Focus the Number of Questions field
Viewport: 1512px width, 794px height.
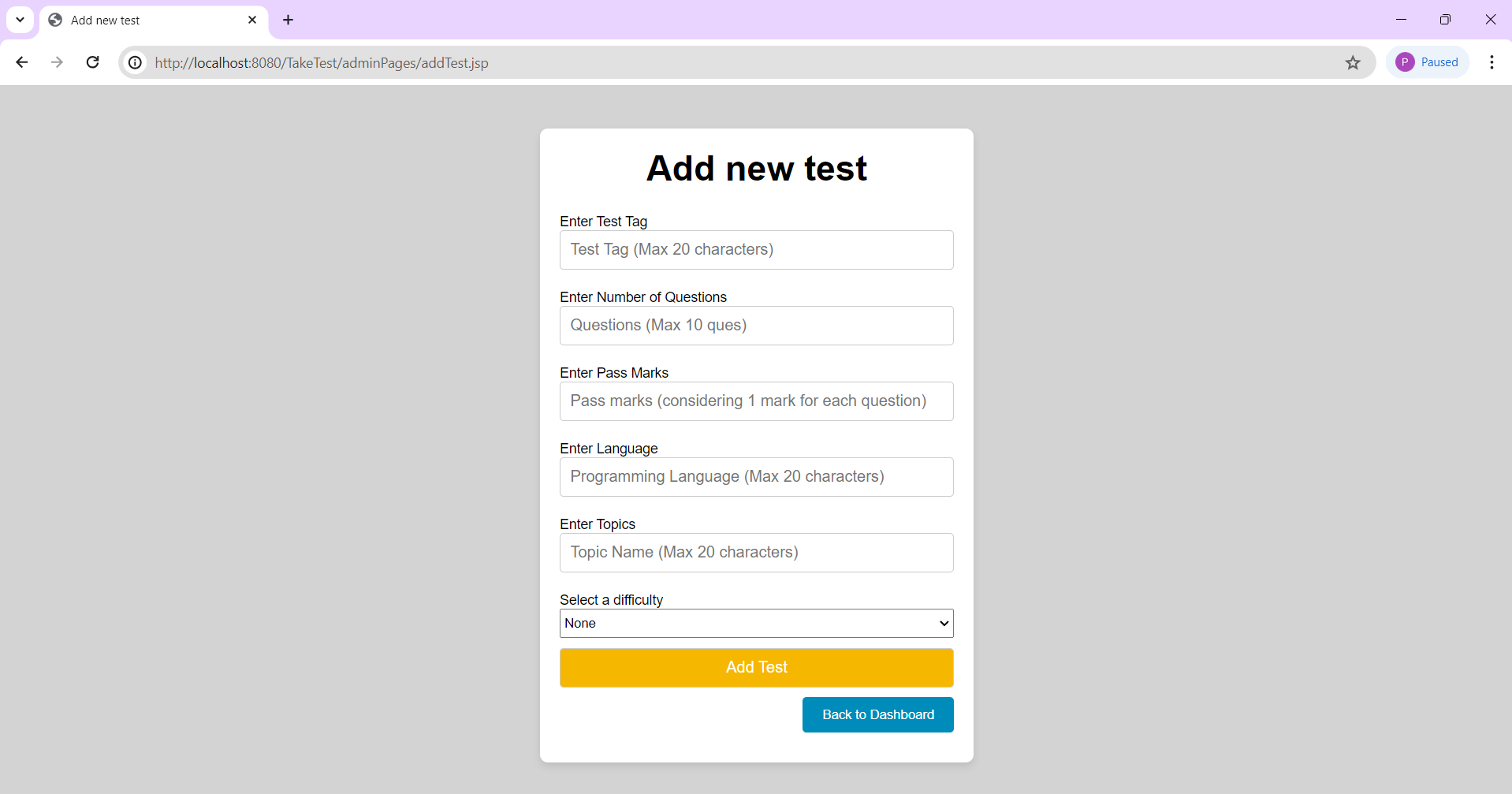[x=757, y=326]
